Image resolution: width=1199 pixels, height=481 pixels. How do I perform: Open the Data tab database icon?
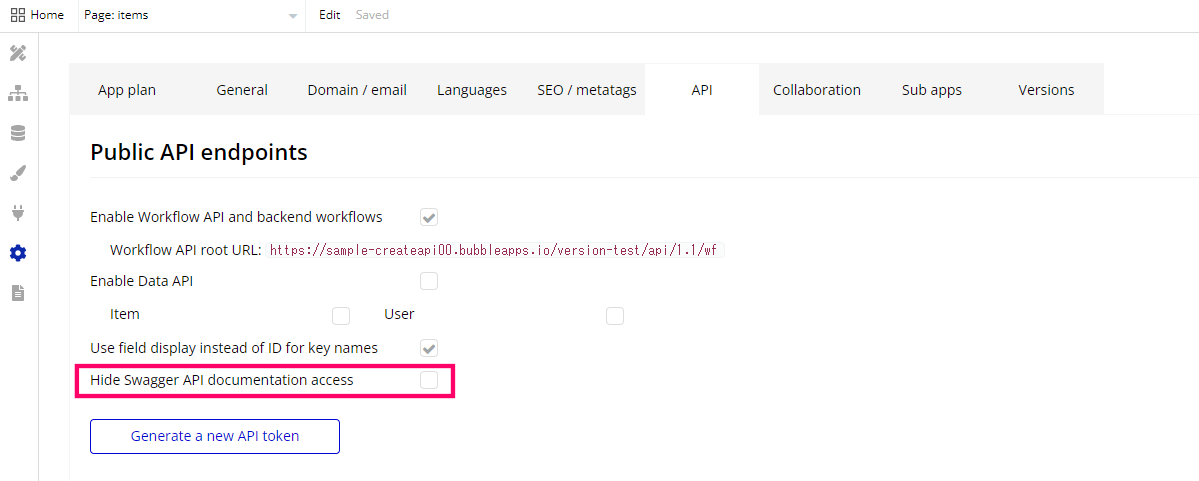pyautogui.click(x=18, y=134)
